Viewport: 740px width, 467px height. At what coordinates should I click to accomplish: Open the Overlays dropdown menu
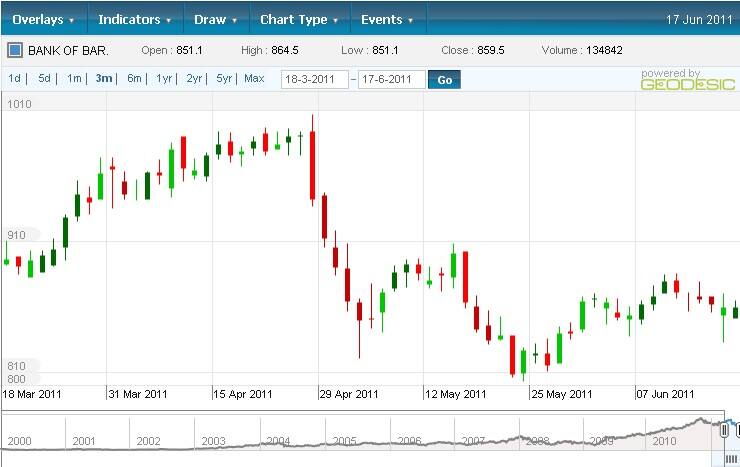(43, 20)
